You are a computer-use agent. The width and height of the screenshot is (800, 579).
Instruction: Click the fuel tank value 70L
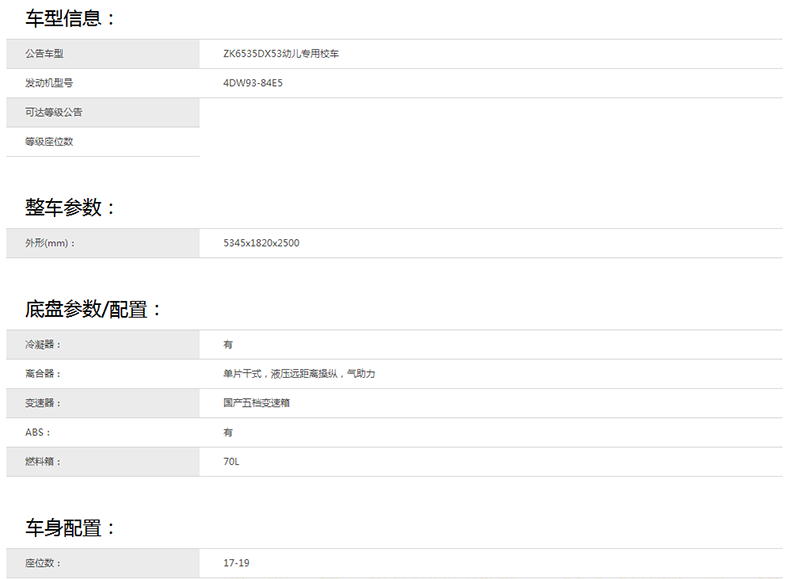tap(232, 461)
